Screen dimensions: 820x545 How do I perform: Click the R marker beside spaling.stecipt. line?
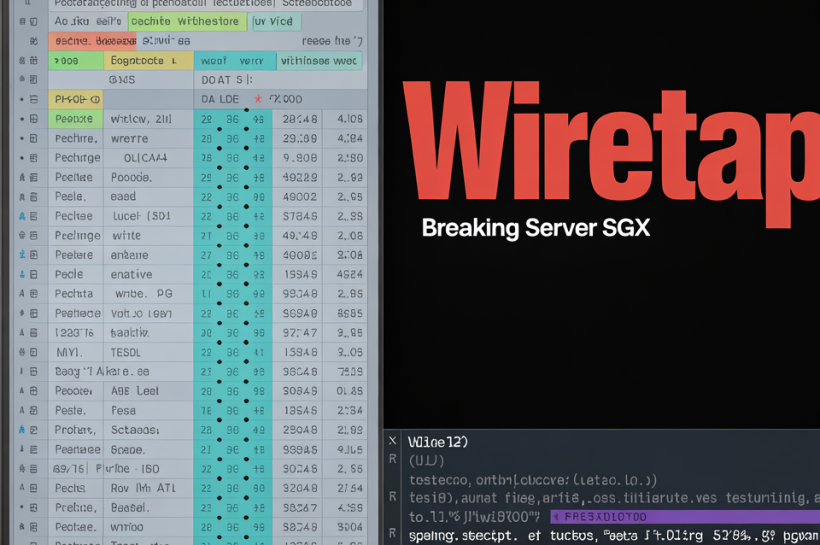392,534
